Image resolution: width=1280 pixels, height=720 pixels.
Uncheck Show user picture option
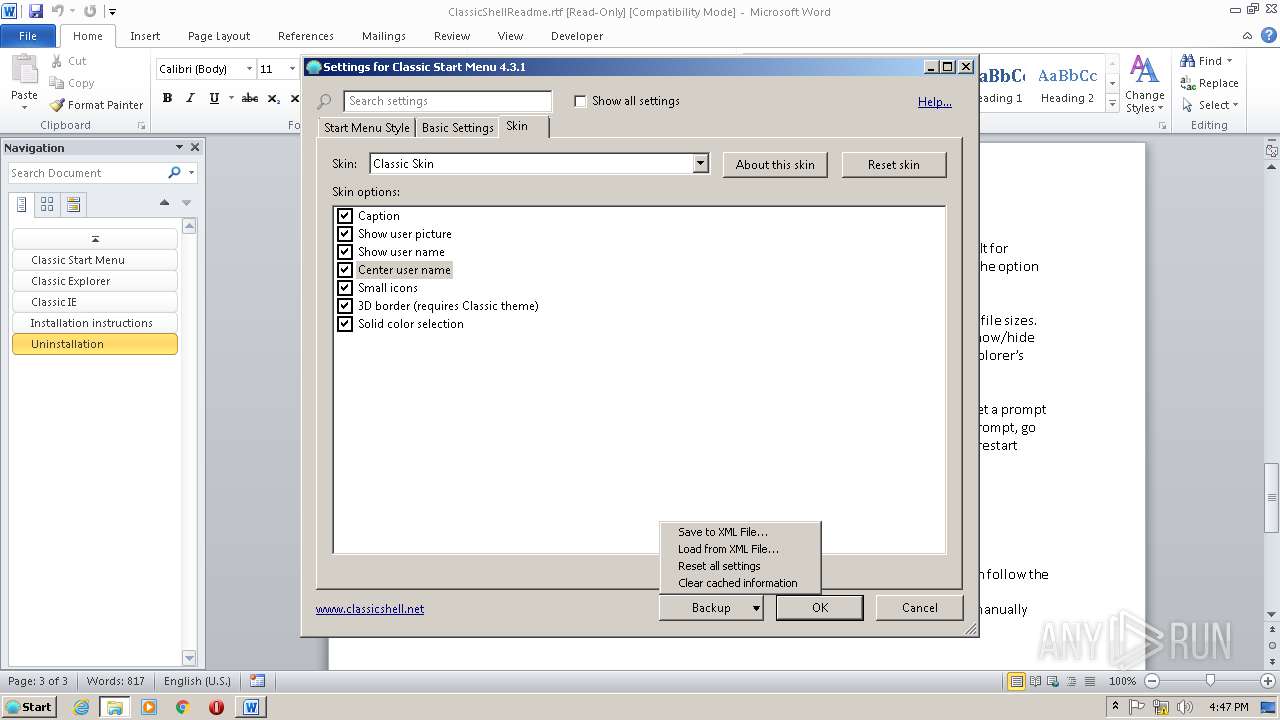[x=345, y=234]
